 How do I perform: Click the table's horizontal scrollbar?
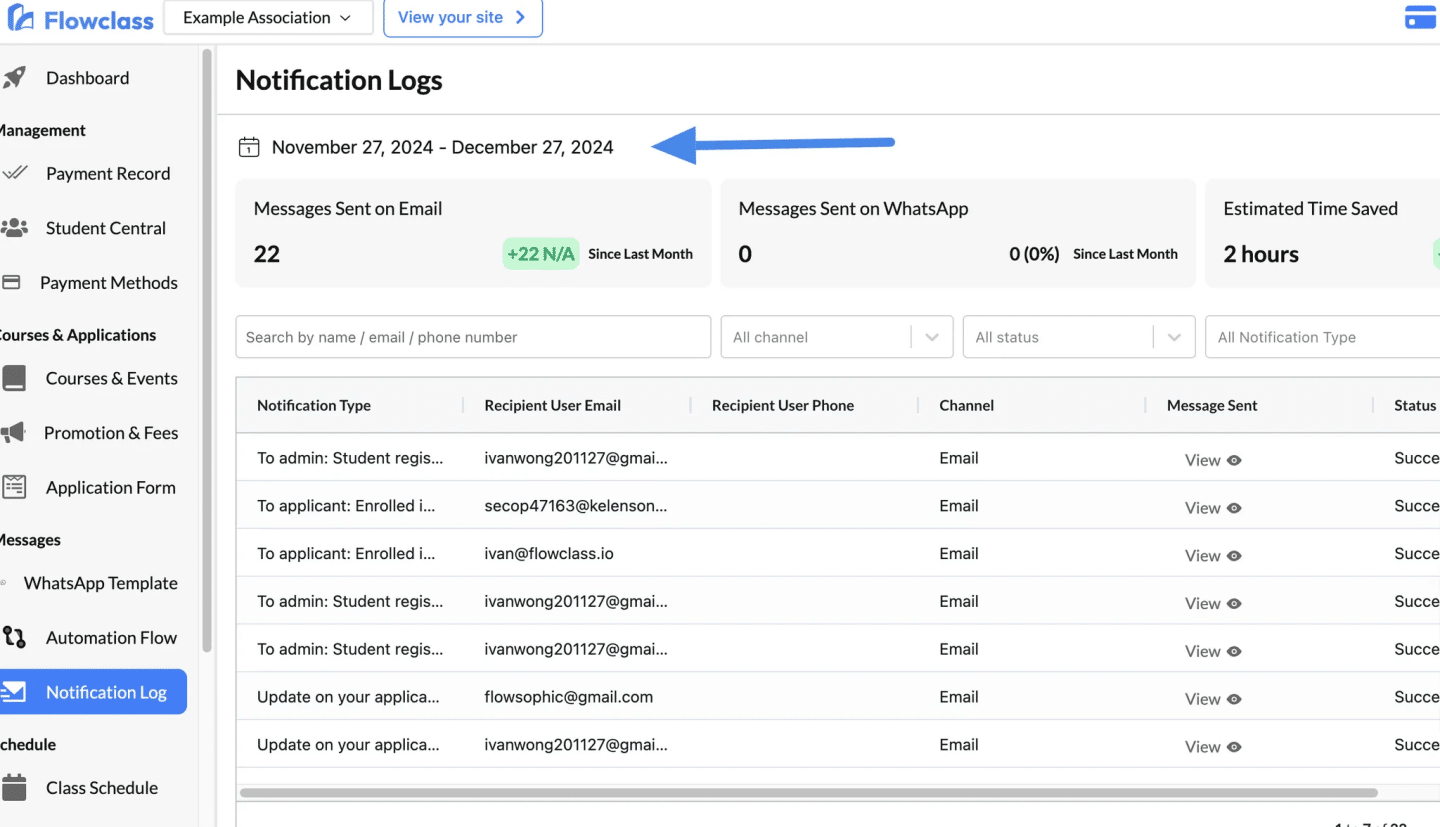pos(808,793)
